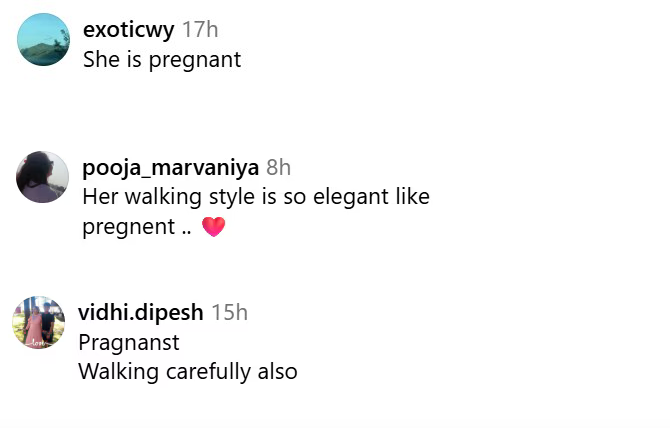Open exoticwy's profile picture

point(44,40)
